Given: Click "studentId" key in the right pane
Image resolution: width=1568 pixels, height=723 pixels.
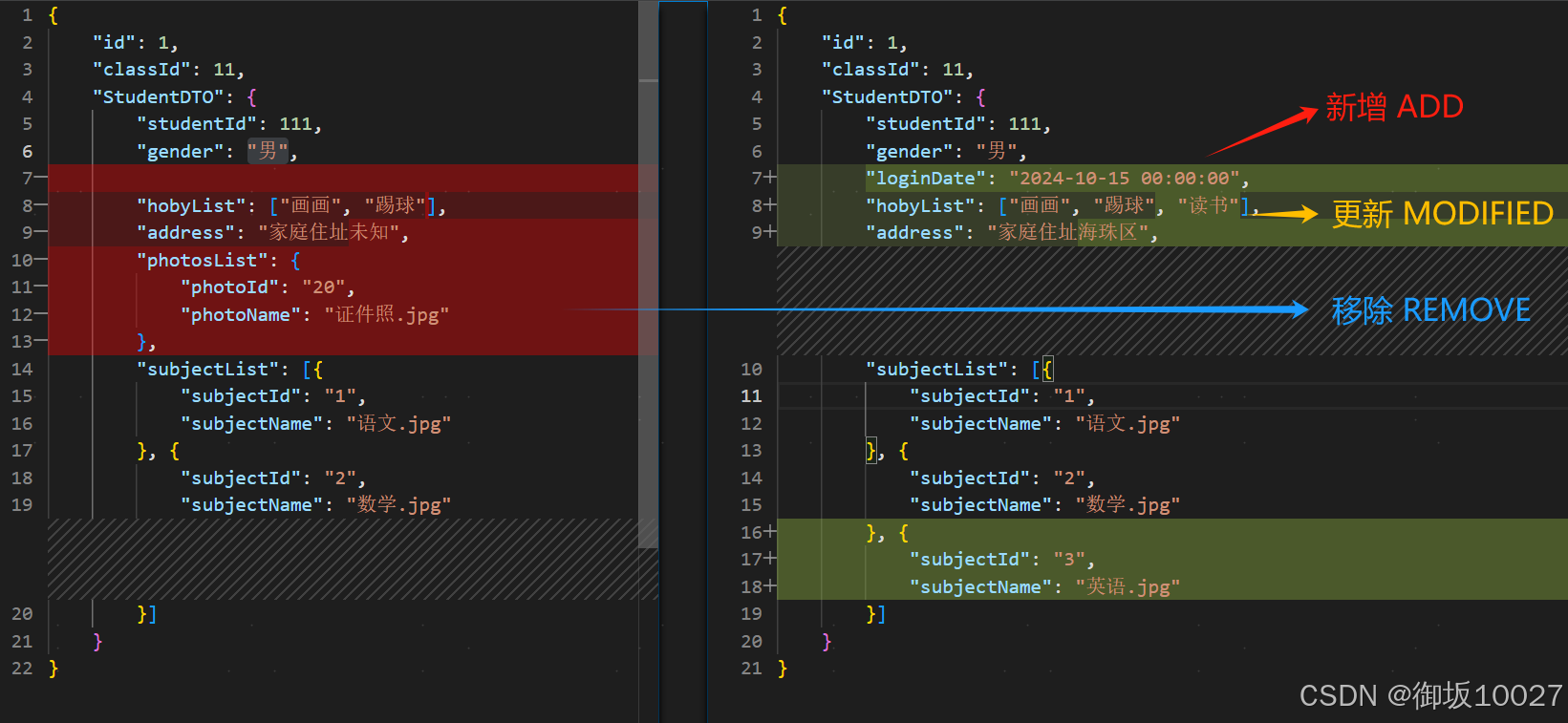Looking at the screenshot, I should [x=925, y=124].
